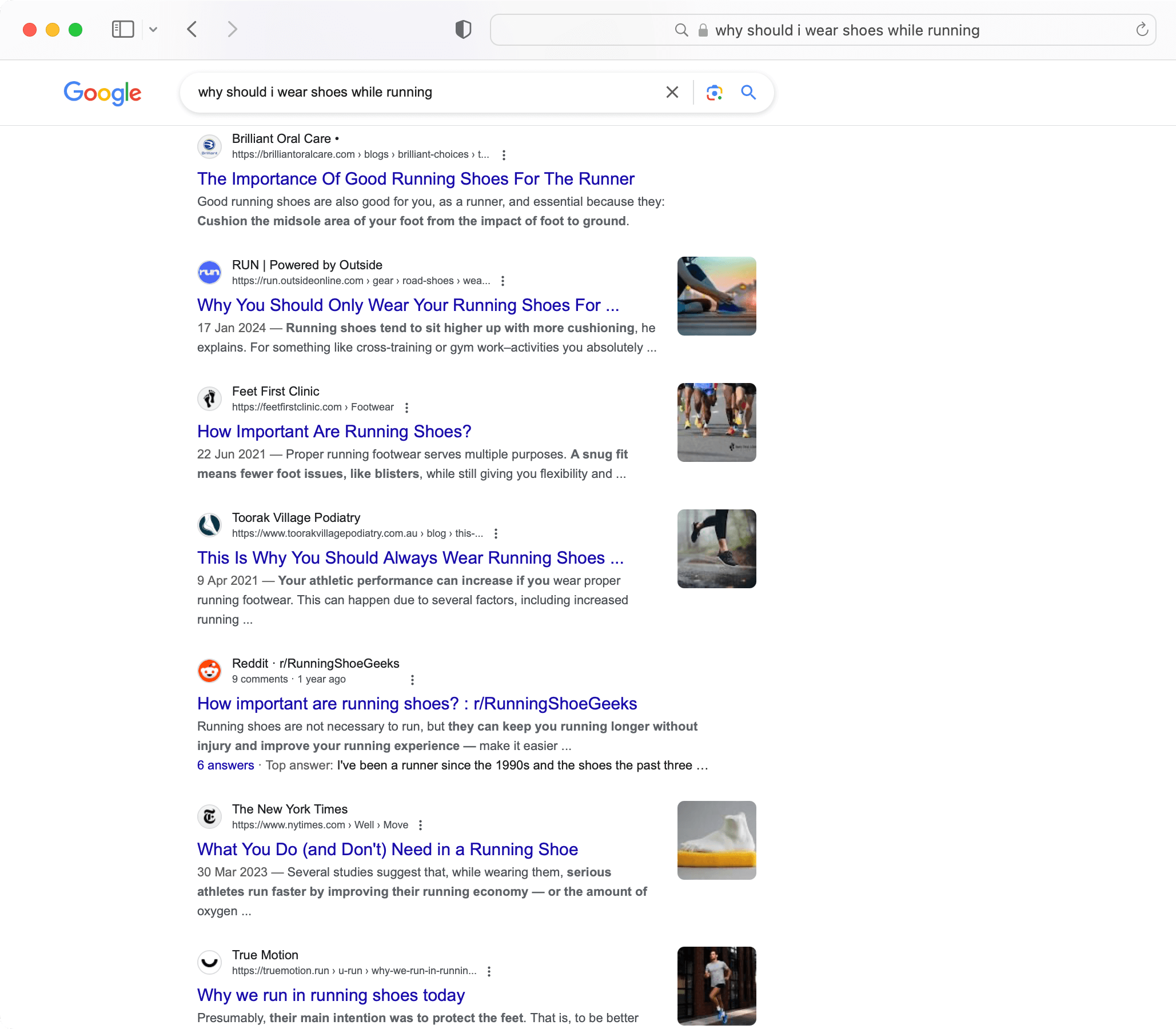View the 6 answers link
Image resolution: width=1176 pixels, height=1029 pixels.
coord(225,765)
